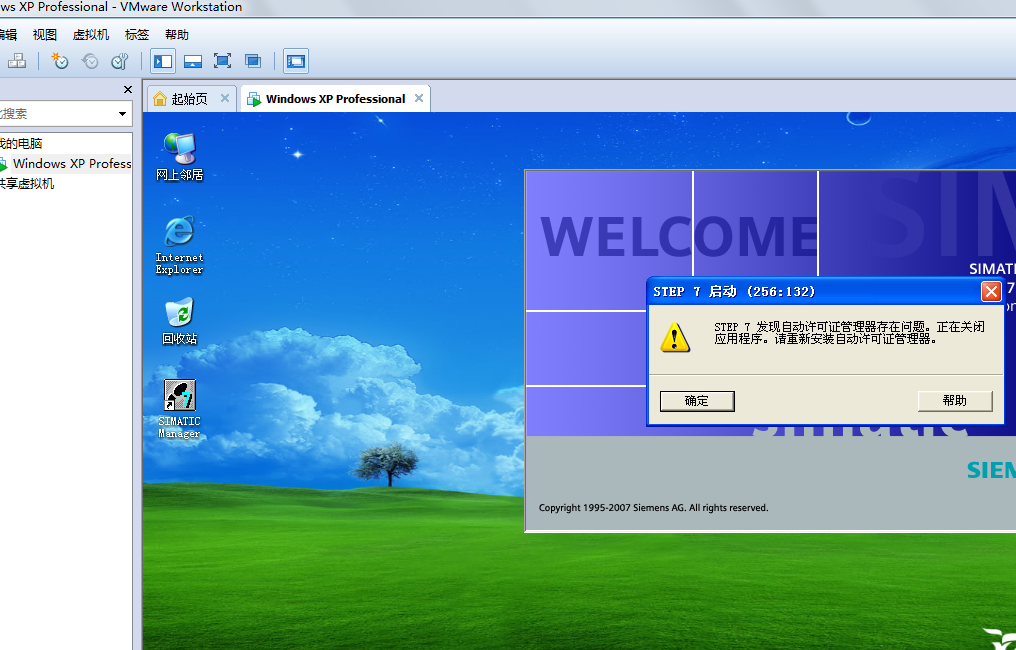The width and height of the screenshot is (1016, 650).
Task: Select the SIMATIC Manager desktop shortcut
Action: (179, 409)
